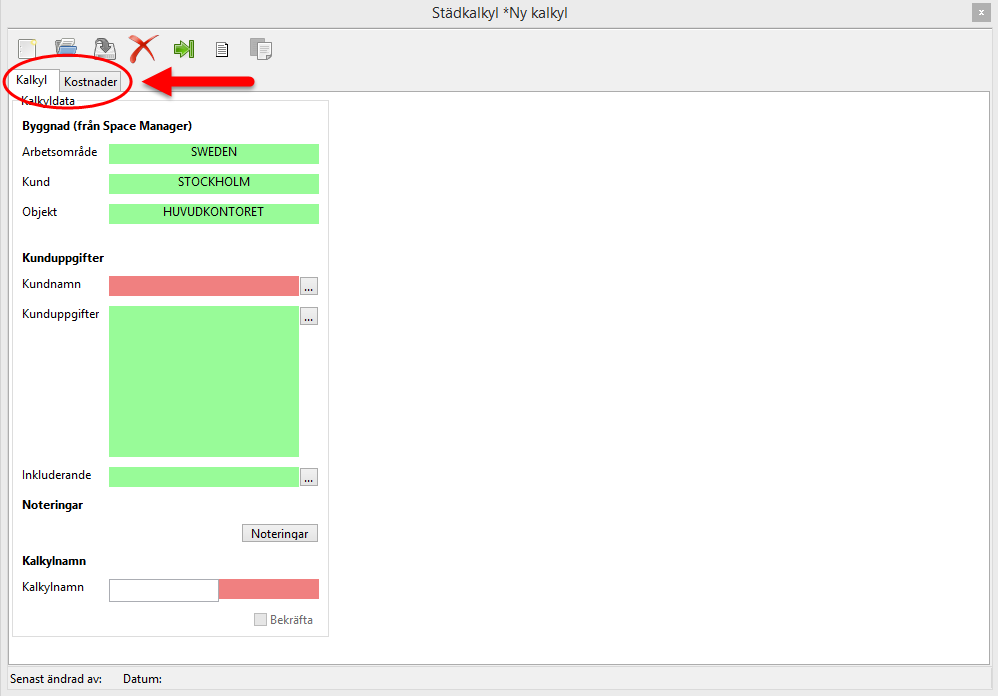
Task: Open the Kundnamn browse button
Action: [x=309, y=287]
